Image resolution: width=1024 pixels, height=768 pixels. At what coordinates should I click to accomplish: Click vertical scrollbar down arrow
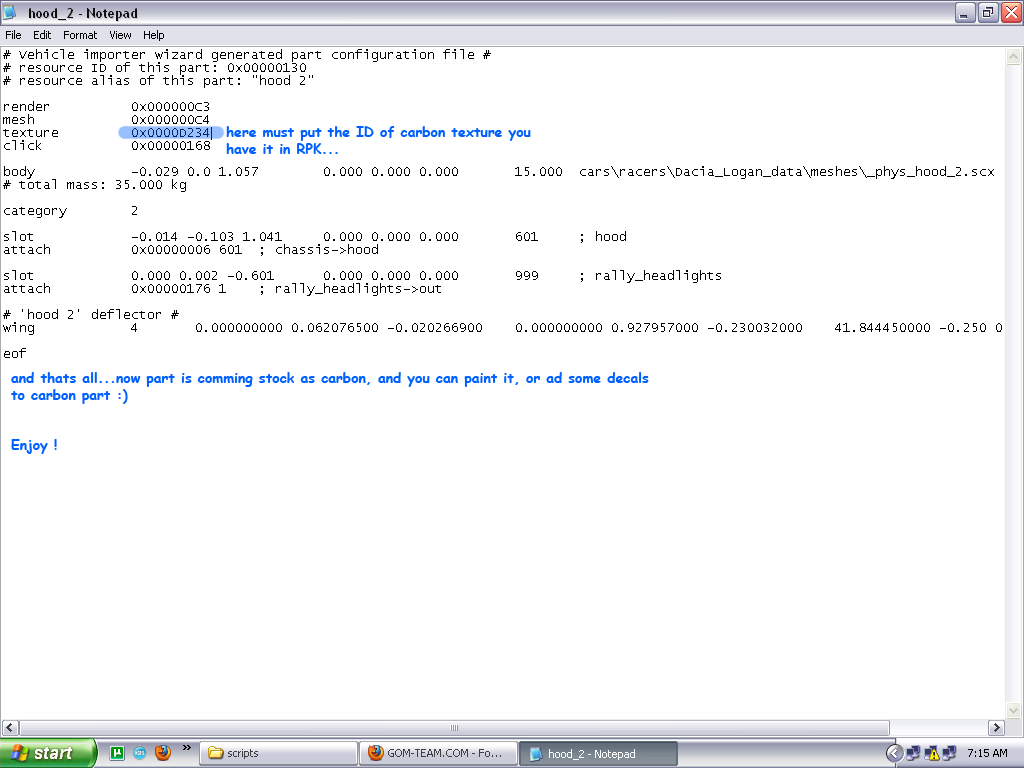[x=1014, y=711]
